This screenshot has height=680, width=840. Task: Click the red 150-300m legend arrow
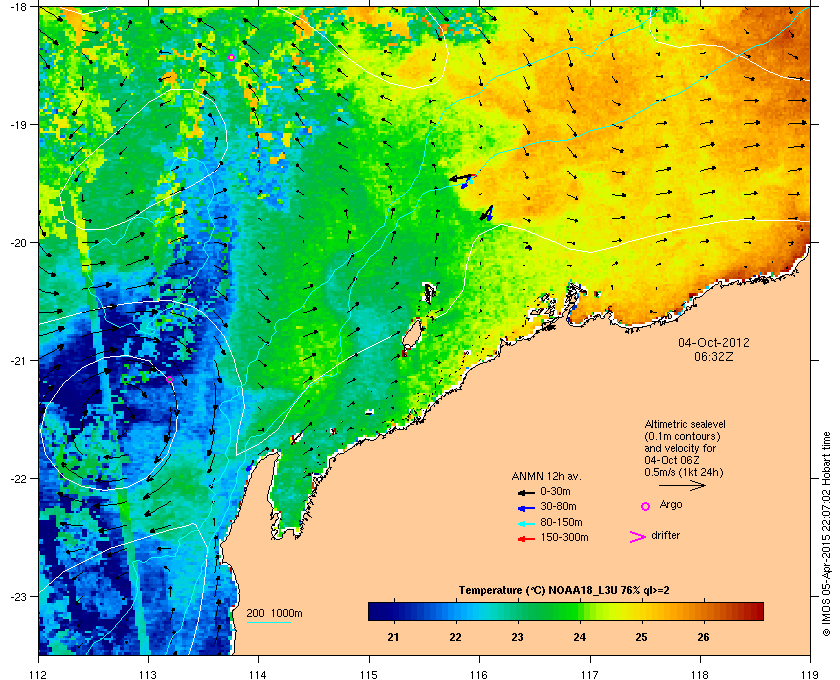(526, 539)
